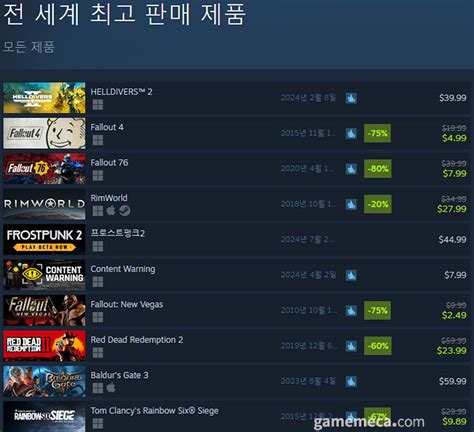This screenshot has width=474, height=432.
Task: Click the Windows platform icon under Fallout 4
Action: pyautogui.click(x=98, y=140)
